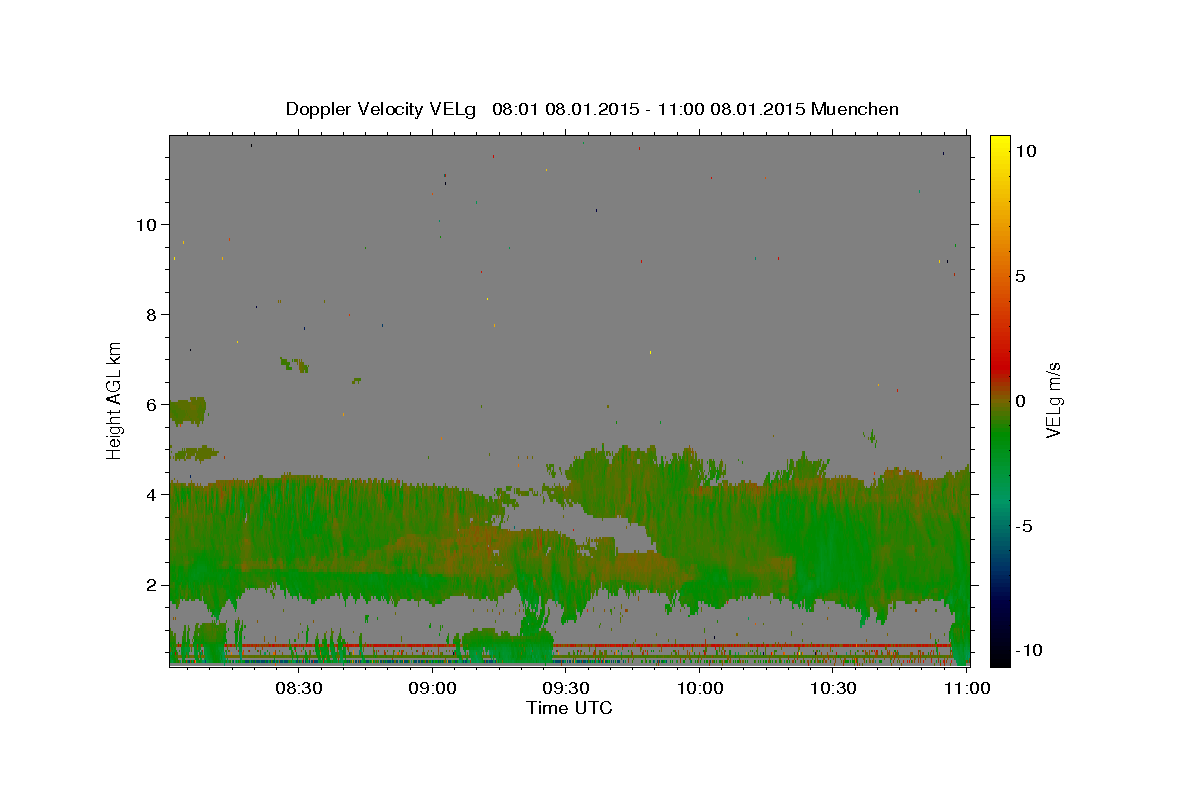
Task: Click the 09:30 time tick label
Action: (x=566, y=688)
